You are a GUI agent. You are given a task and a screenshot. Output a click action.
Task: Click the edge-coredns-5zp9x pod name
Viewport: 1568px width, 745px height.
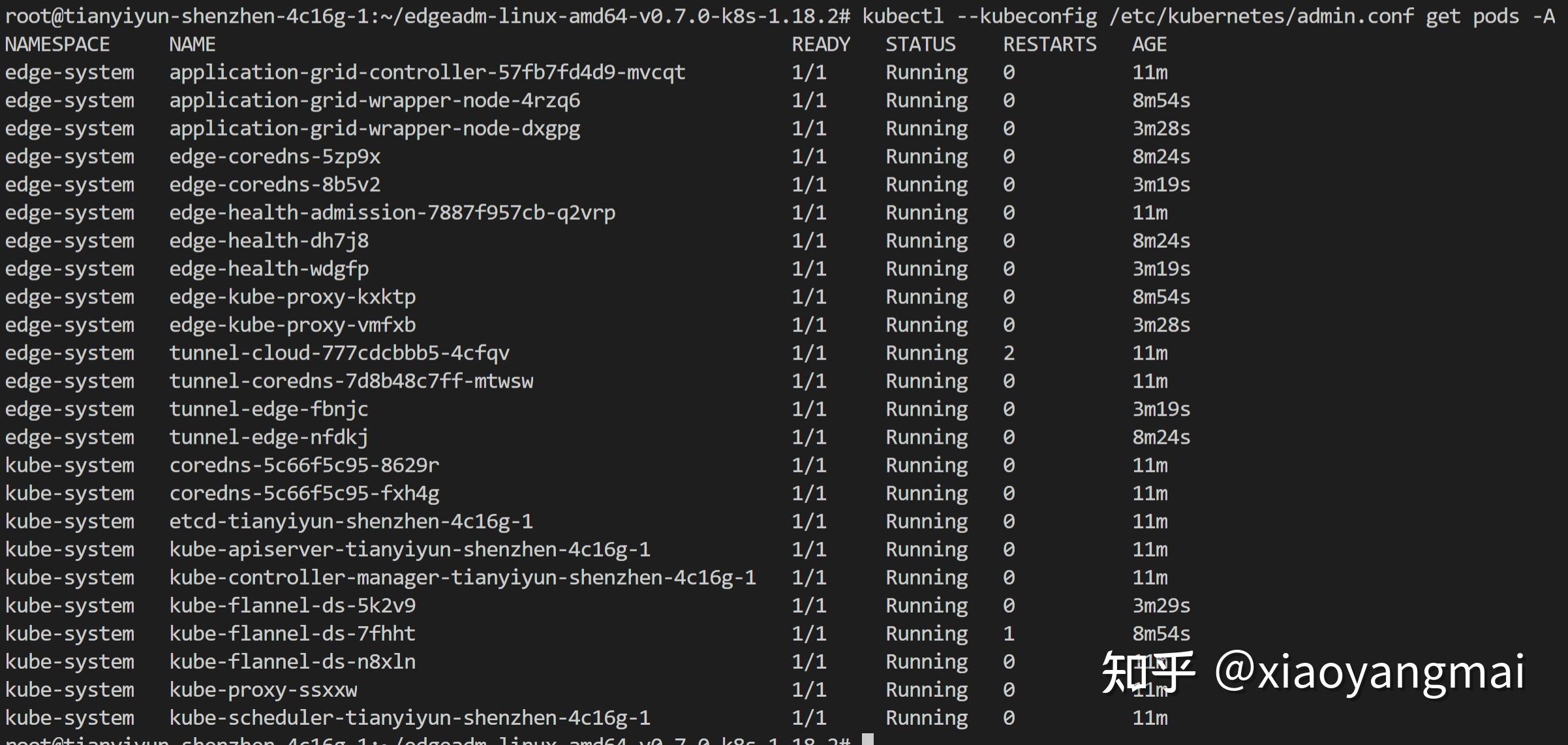pos(275,157)
